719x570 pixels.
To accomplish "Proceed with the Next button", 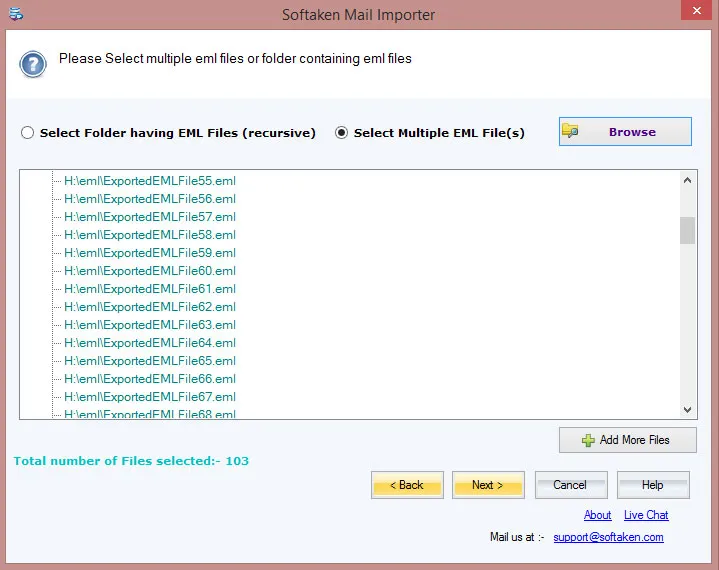I will tap(488, 485).
